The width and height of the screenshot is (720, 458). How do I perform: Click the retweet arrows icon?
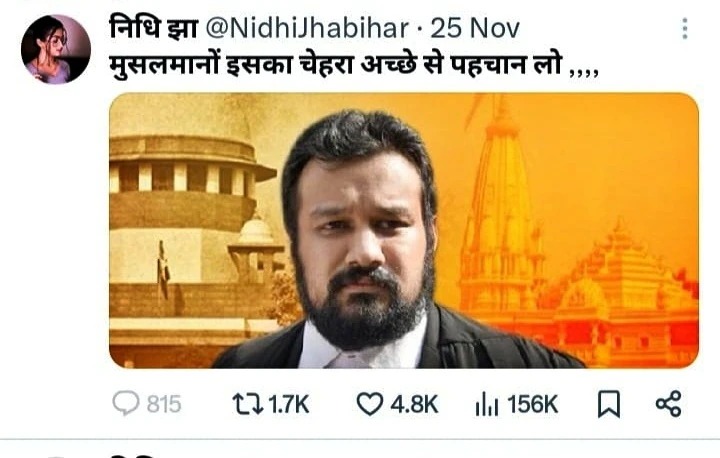[x=248, y=404]
